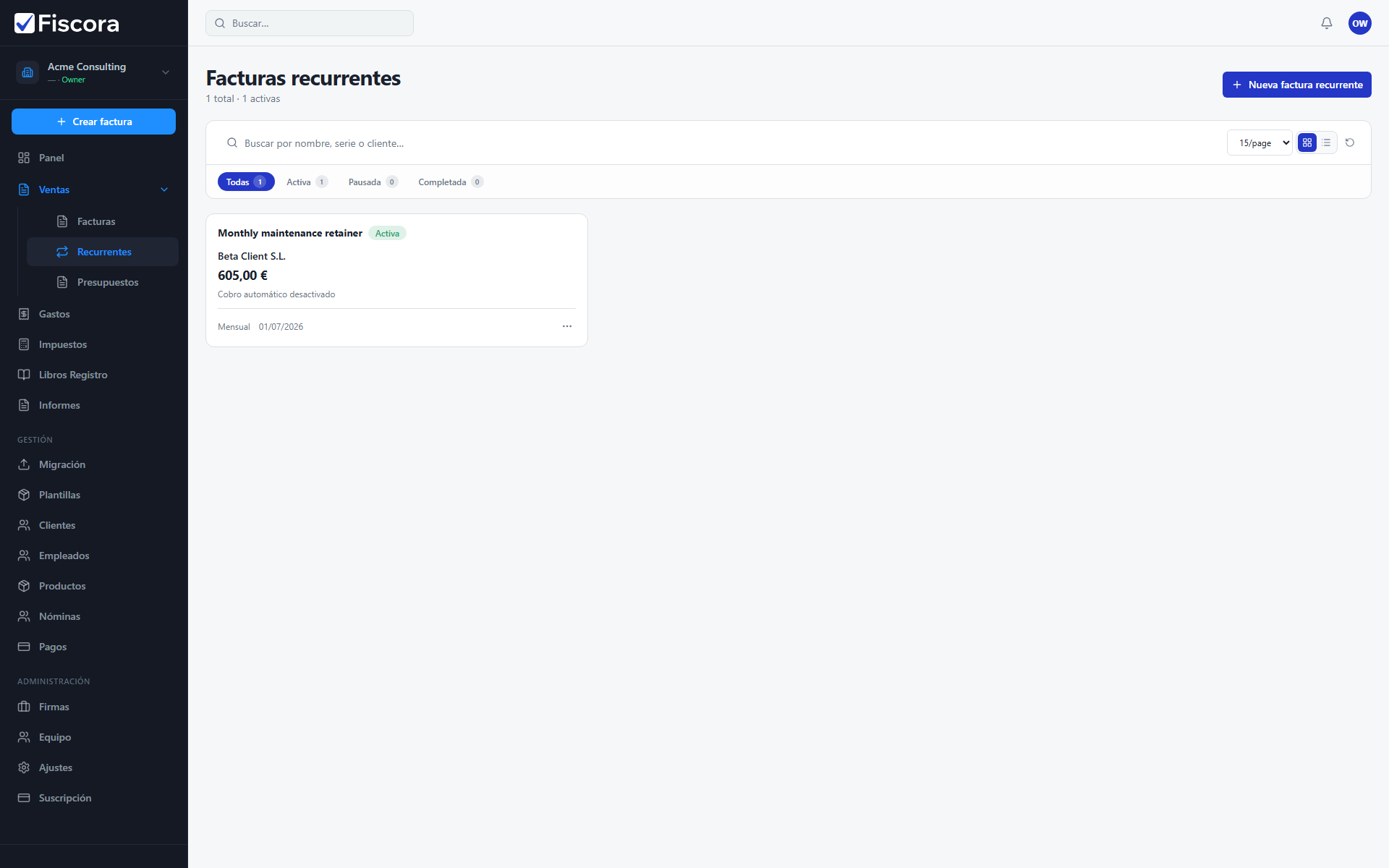Open the retainer card's three-dot menu
Viewport: 1389px width, 868px height.
coord(566,326)
